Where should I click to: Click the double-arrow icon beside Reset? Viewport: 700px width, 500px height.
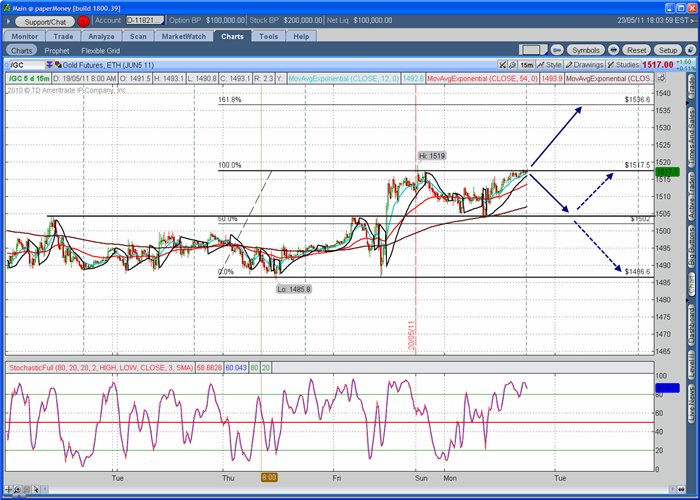click(x=614, y=50)
